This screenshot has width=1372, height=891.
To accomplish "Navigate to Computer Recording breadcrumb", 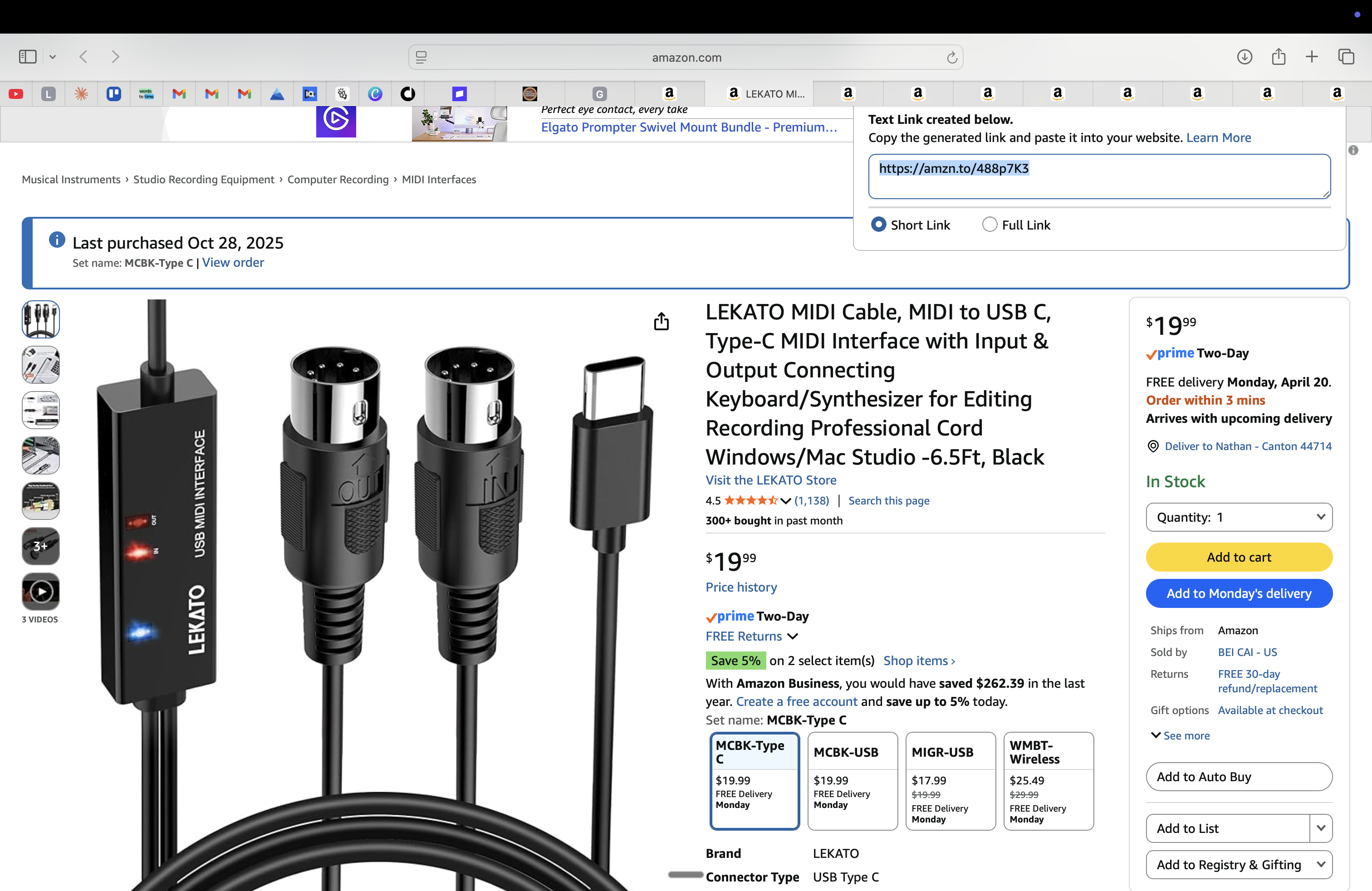I will click(x=338, y=179).
